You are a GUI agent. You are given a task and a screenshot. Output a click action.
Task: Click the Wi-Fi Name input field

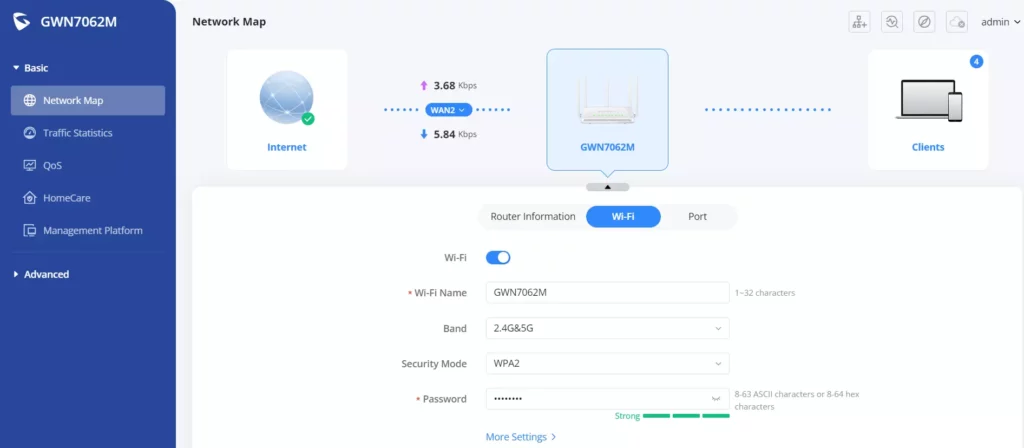pyautogui.click(x=607, y=293)
